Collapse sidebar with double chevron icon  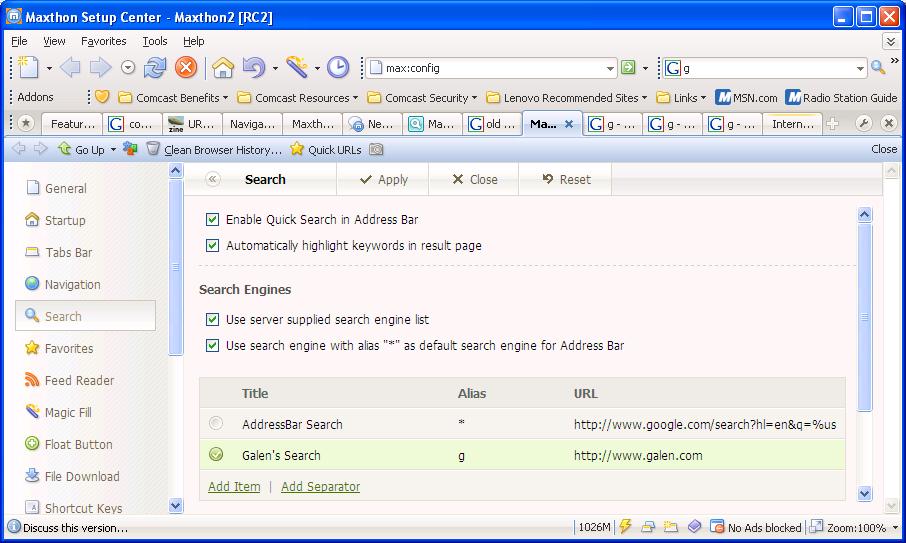213,179
